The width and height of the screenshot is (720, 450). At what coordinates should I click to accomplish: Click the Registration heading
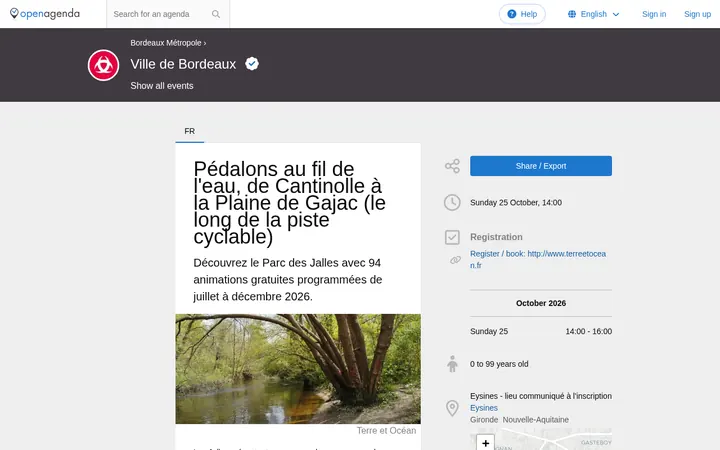pyautogui.click(x=496, y=237)
